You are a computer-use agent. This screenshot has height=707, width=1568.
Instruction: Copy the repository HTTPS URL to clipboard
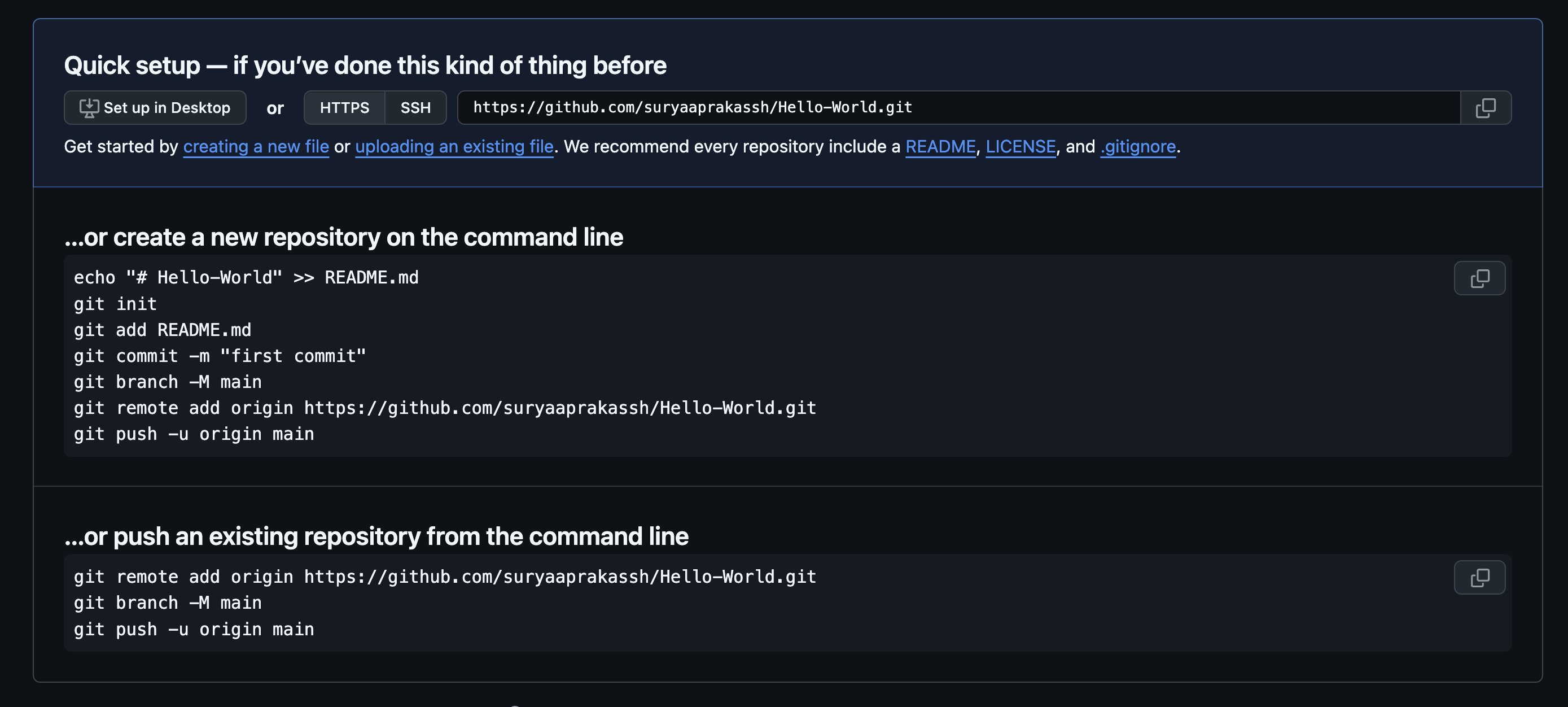click(x=1485, y=108)
